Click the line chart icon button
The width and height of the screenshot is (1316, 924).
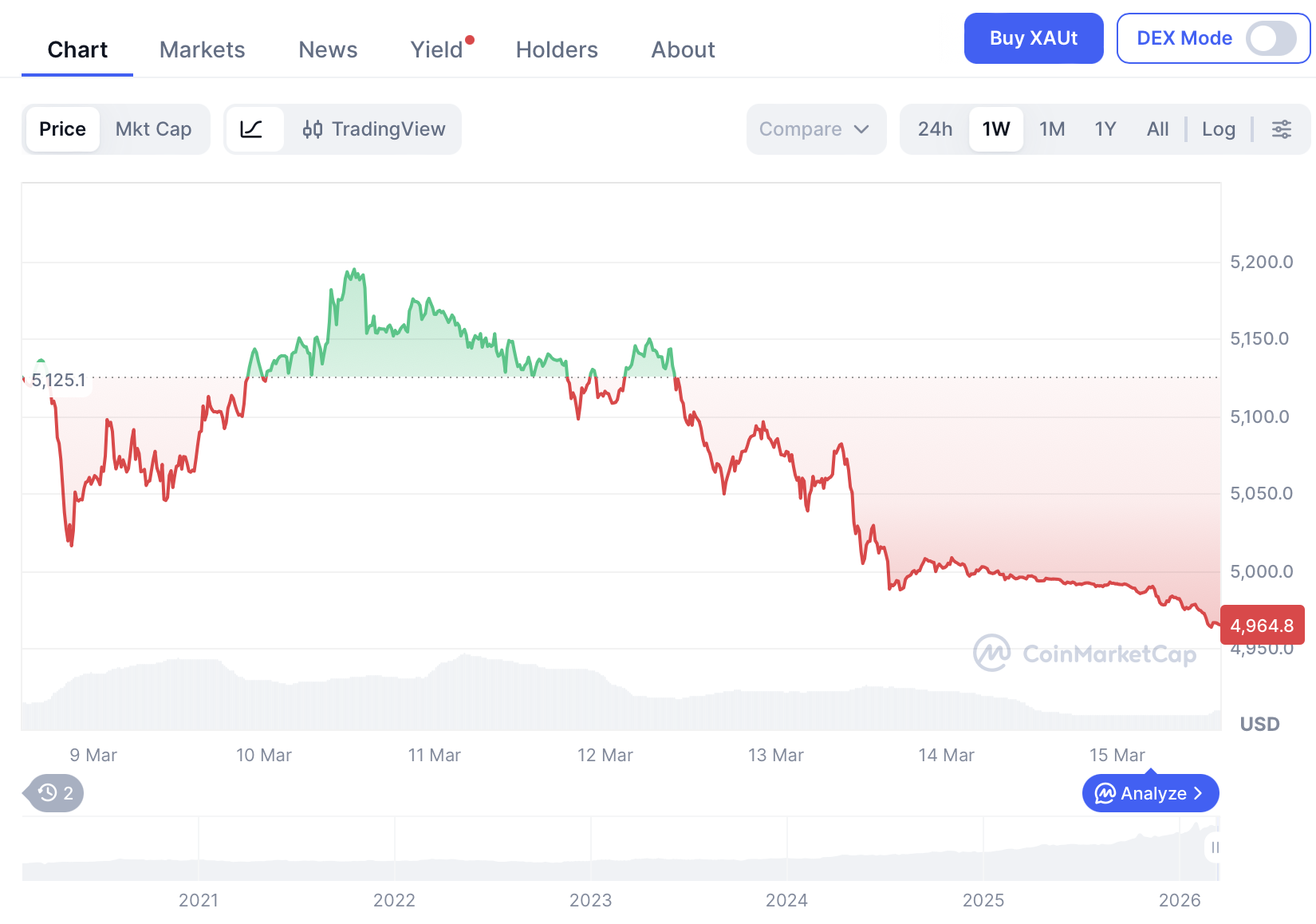click(x=254, y=129)
